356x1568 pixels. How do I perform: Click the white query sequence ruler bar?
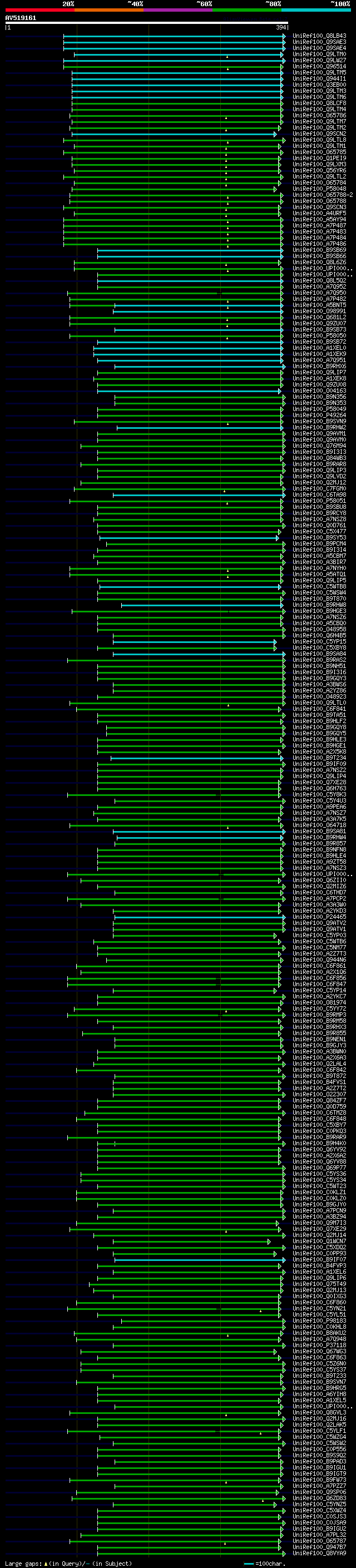[147, 23]
